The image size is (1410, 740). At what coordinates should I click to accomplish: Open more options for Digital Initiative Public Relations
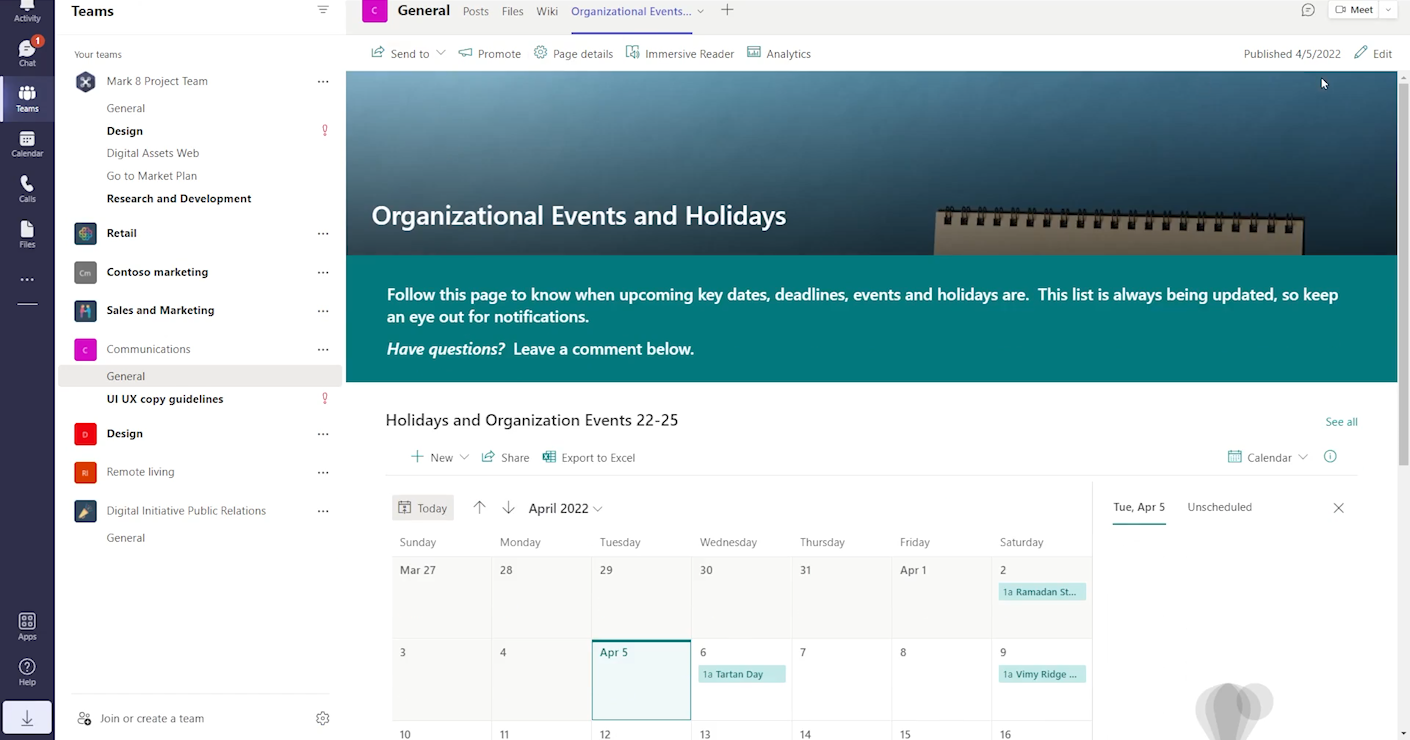[323, 511]
